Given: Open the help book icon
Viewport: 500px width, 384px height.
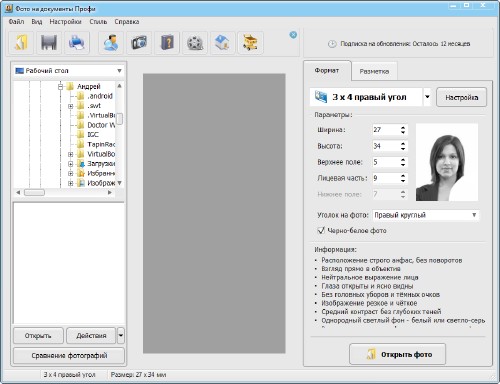Looking at the screenshot, I should 167,43.
